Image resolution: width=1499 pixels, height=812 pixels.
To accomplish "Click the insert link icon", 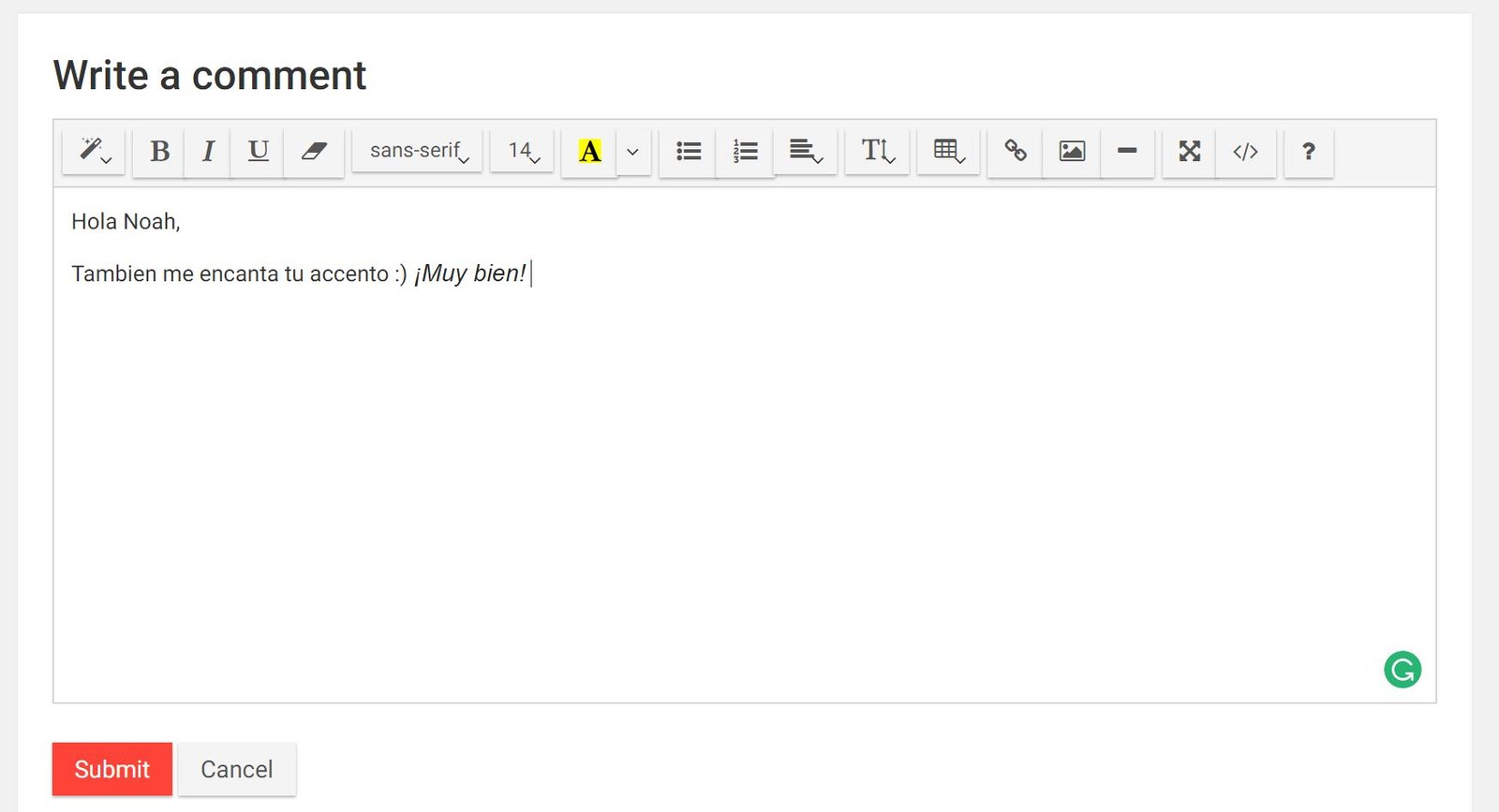I will coord(1016,151).
